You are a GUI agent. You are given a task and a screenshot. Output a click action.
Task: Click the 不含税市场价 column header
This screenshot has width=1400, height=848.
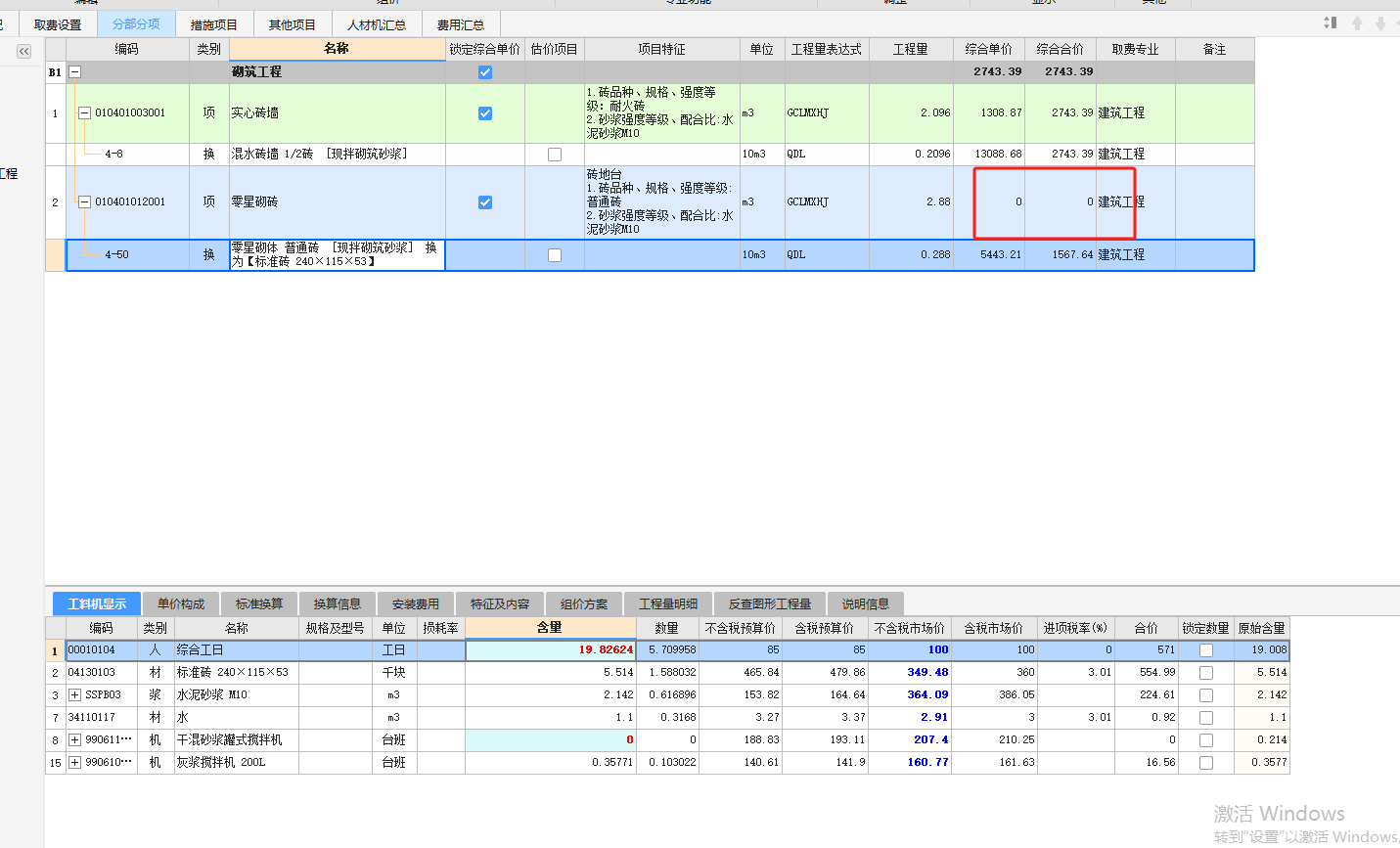click(910, 628)
